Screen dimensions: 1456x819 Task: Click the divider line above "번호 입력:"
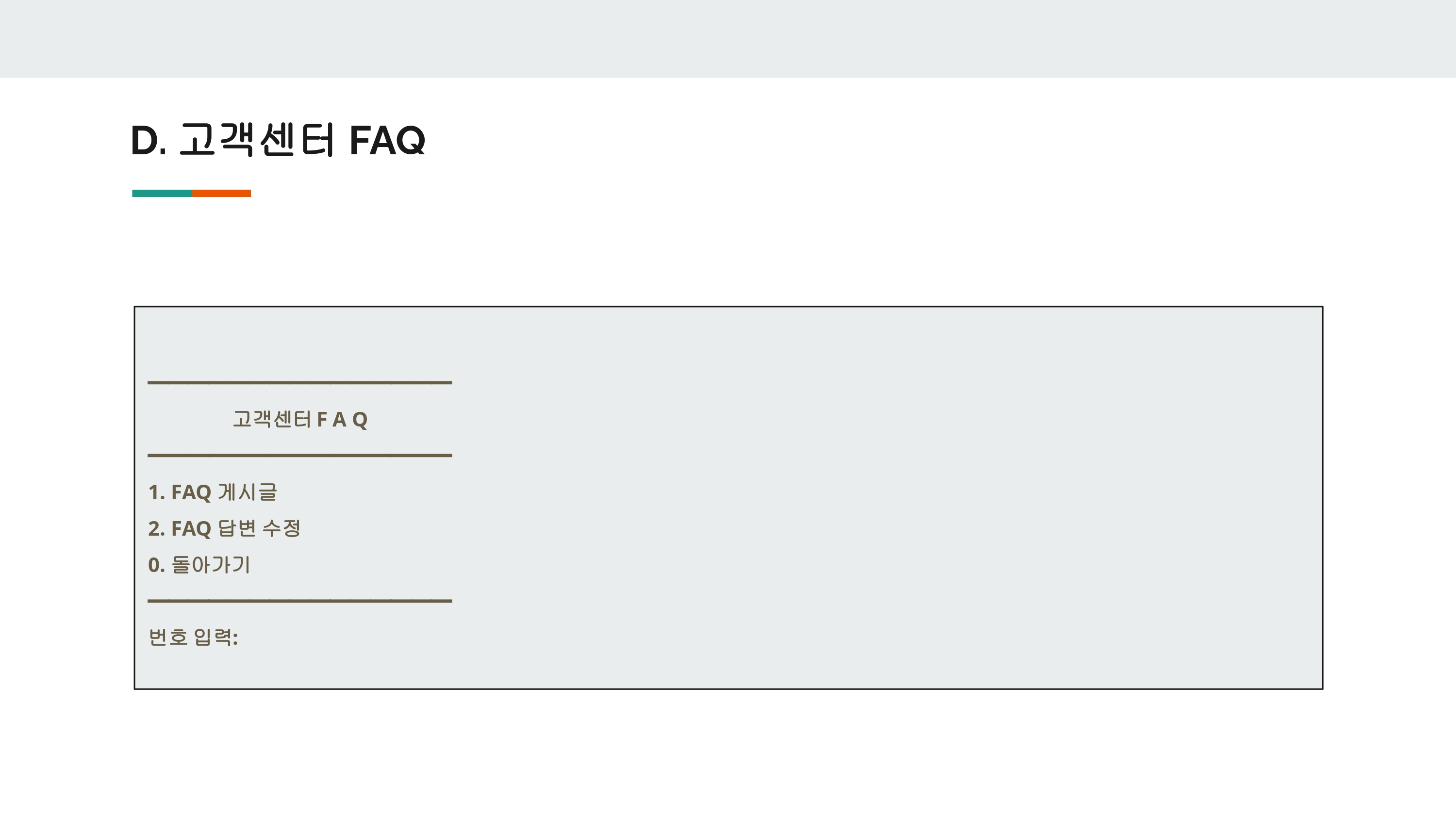click(299, 601)
